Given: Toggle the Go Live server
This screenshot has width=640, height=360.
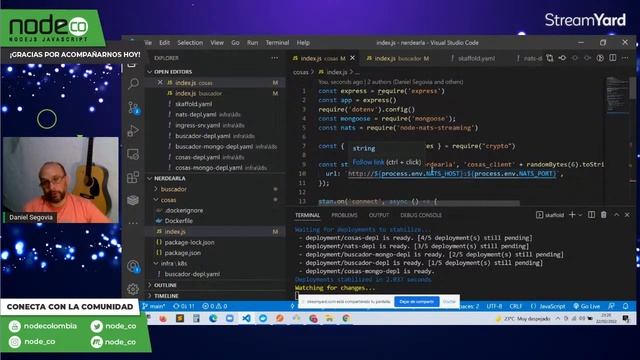Looking at the screenshot, I should (587, 306).
